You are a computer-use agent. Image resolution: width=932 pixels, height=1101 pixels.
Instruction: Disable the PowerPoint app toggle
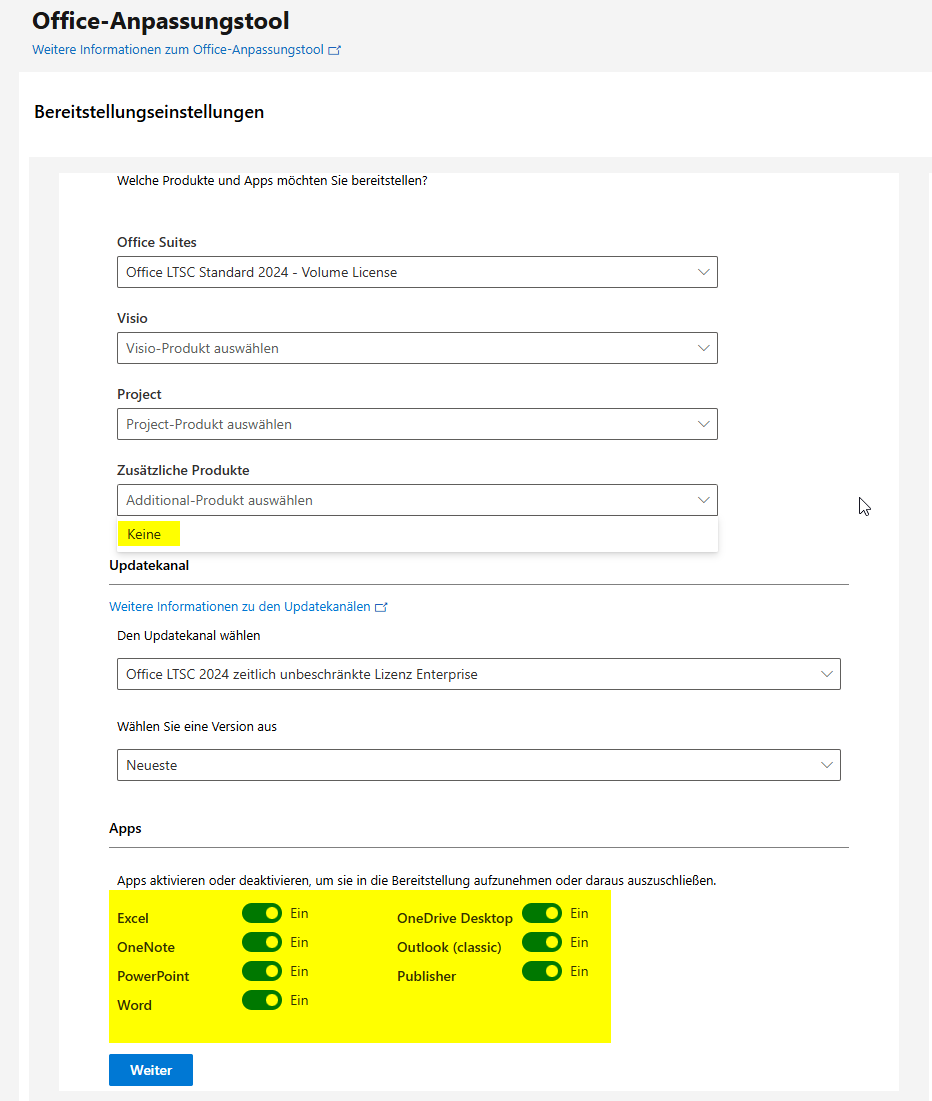pos(262,971)
